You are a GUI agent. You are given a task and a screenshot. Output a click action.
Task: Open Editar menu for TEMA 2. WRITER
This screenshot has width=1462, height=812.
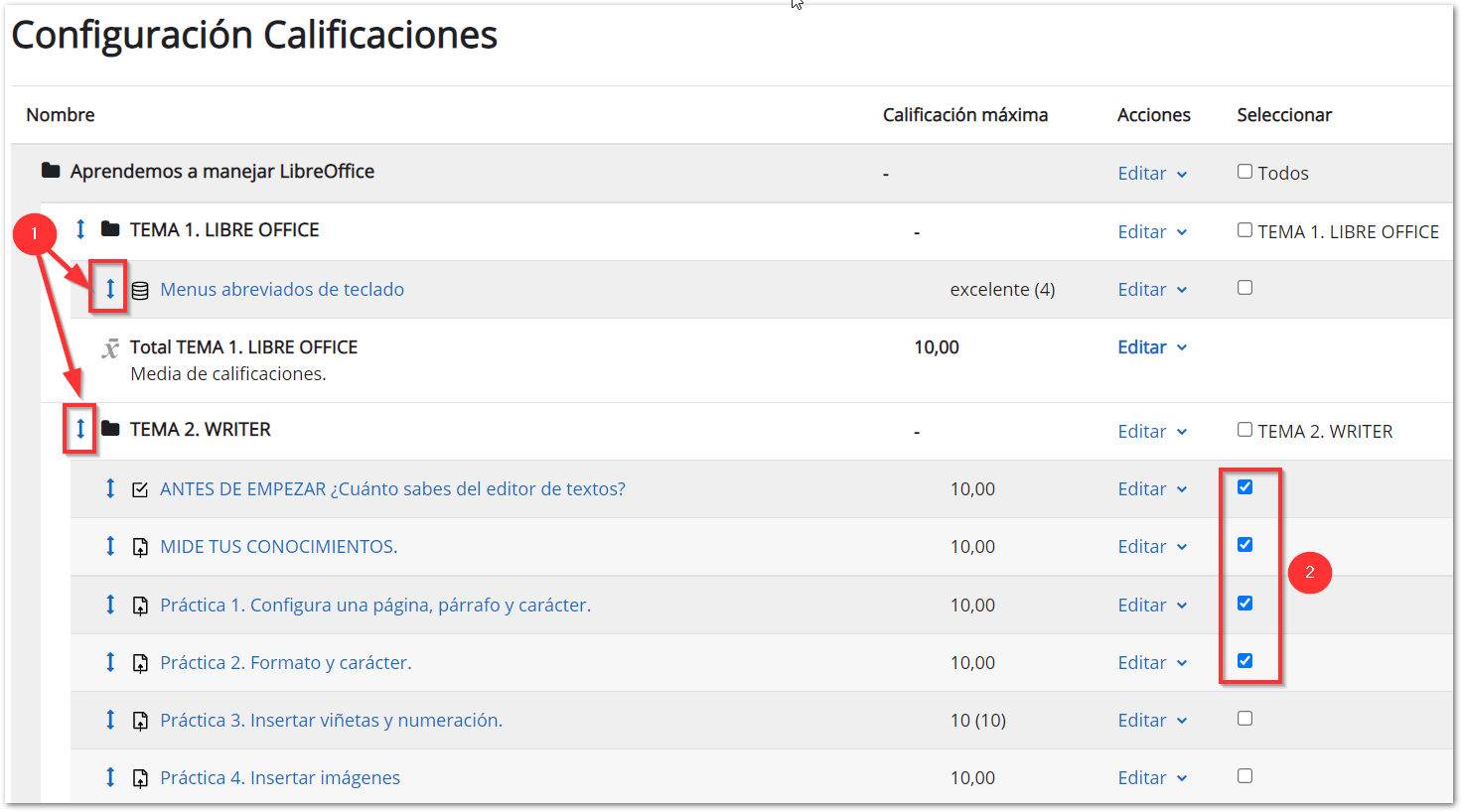pos(1152,431)
